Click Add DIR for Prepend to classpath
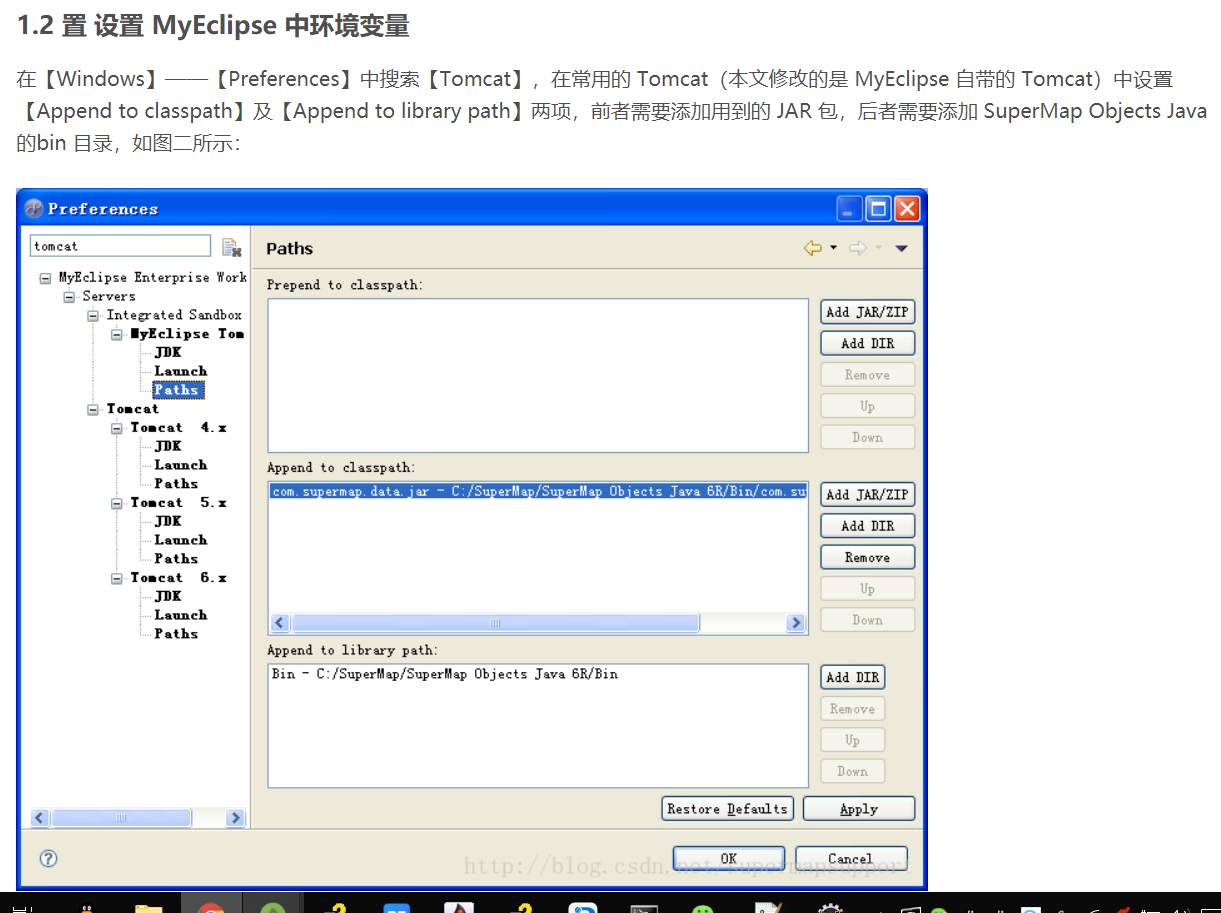The height and width of the screenshot is (913, 1221). pos(867,343)
